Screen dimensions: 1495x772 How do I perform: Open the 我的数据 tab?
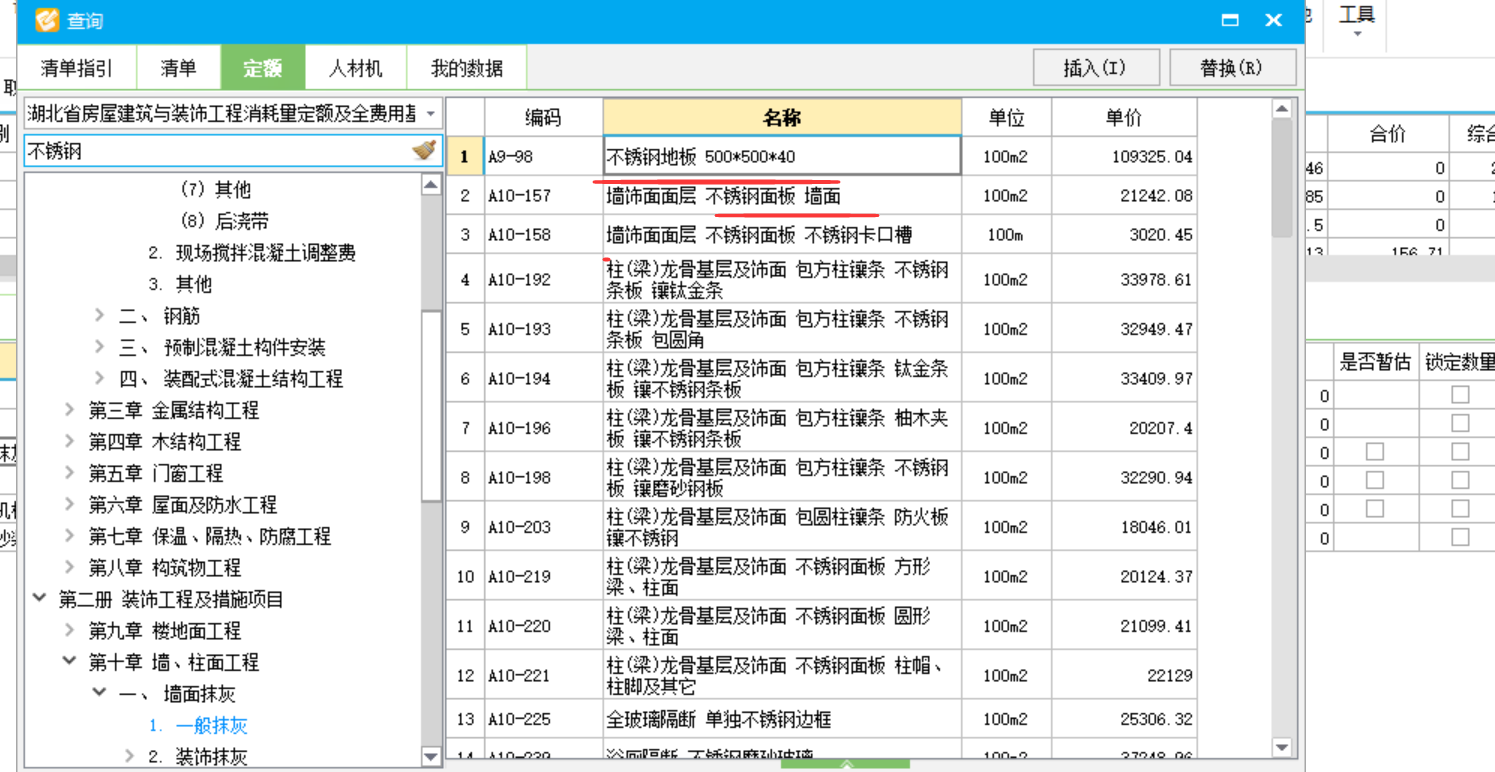(x=466, y=68)
